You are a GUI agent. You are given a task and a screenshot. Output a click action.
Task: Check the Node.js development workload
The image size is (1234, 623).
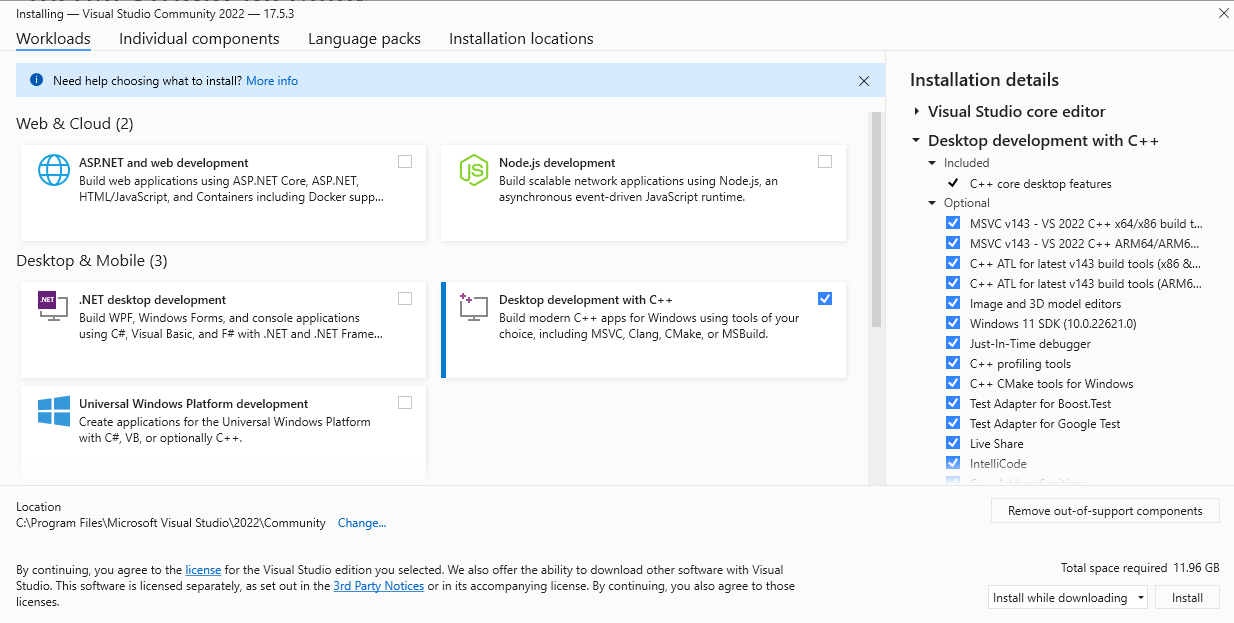click(825, 161)
